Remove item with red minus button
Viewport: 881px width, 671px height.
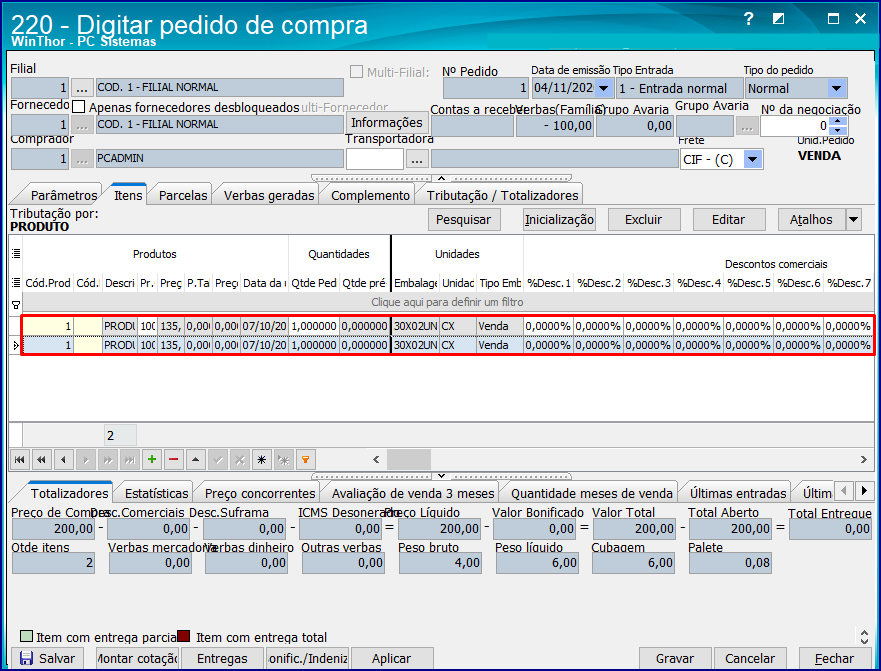[174, 460]
